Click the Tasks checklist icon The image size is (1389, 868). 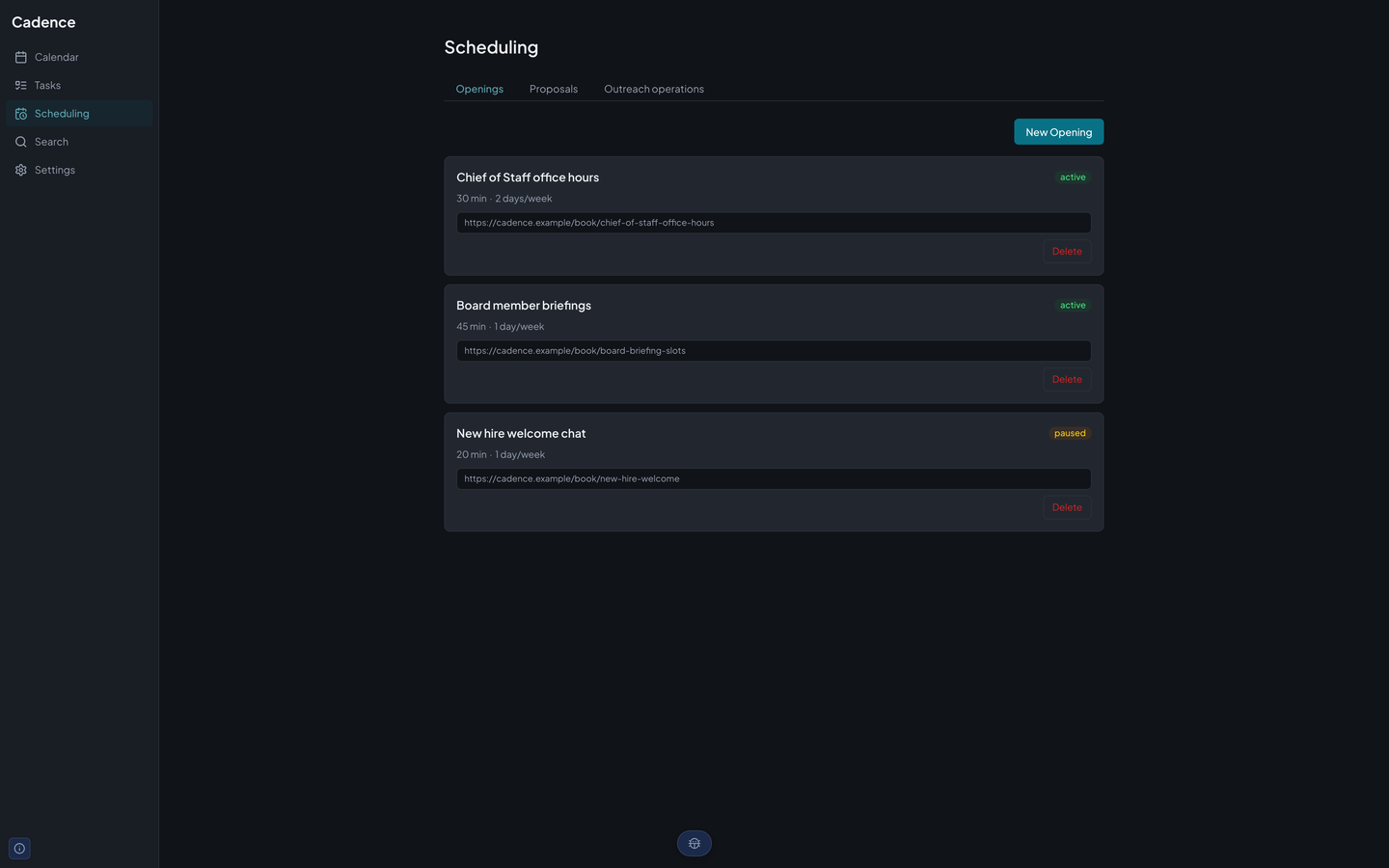click(20, 85)
